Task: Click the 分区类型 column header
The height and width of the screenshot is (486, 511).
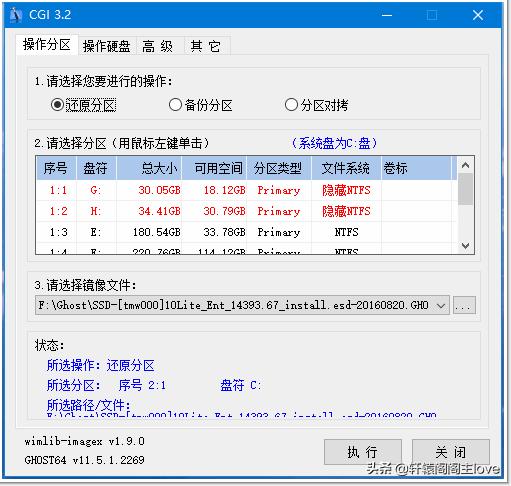Action: 279,168
